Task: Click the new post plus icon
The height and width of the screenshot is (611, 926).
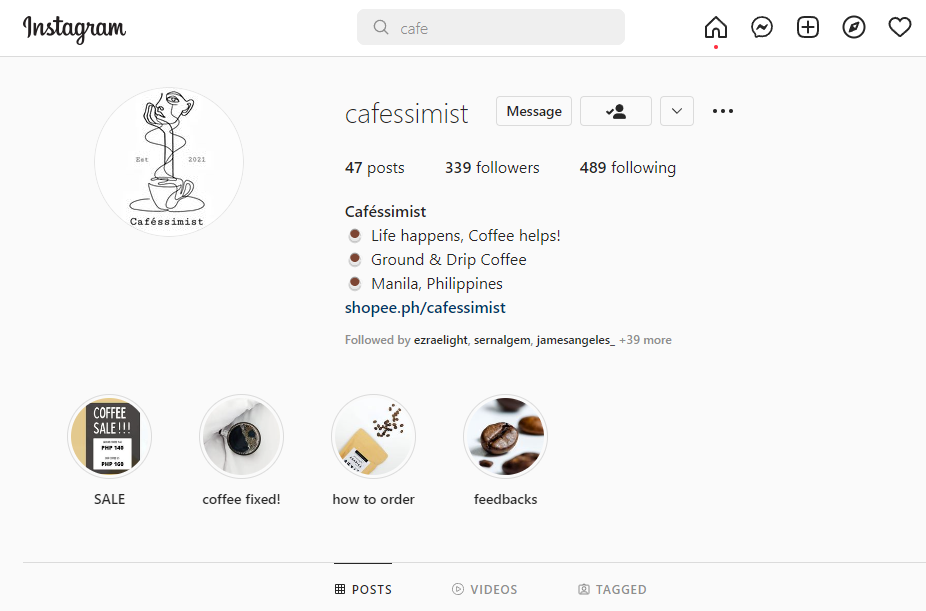Action: pos(808,27)
